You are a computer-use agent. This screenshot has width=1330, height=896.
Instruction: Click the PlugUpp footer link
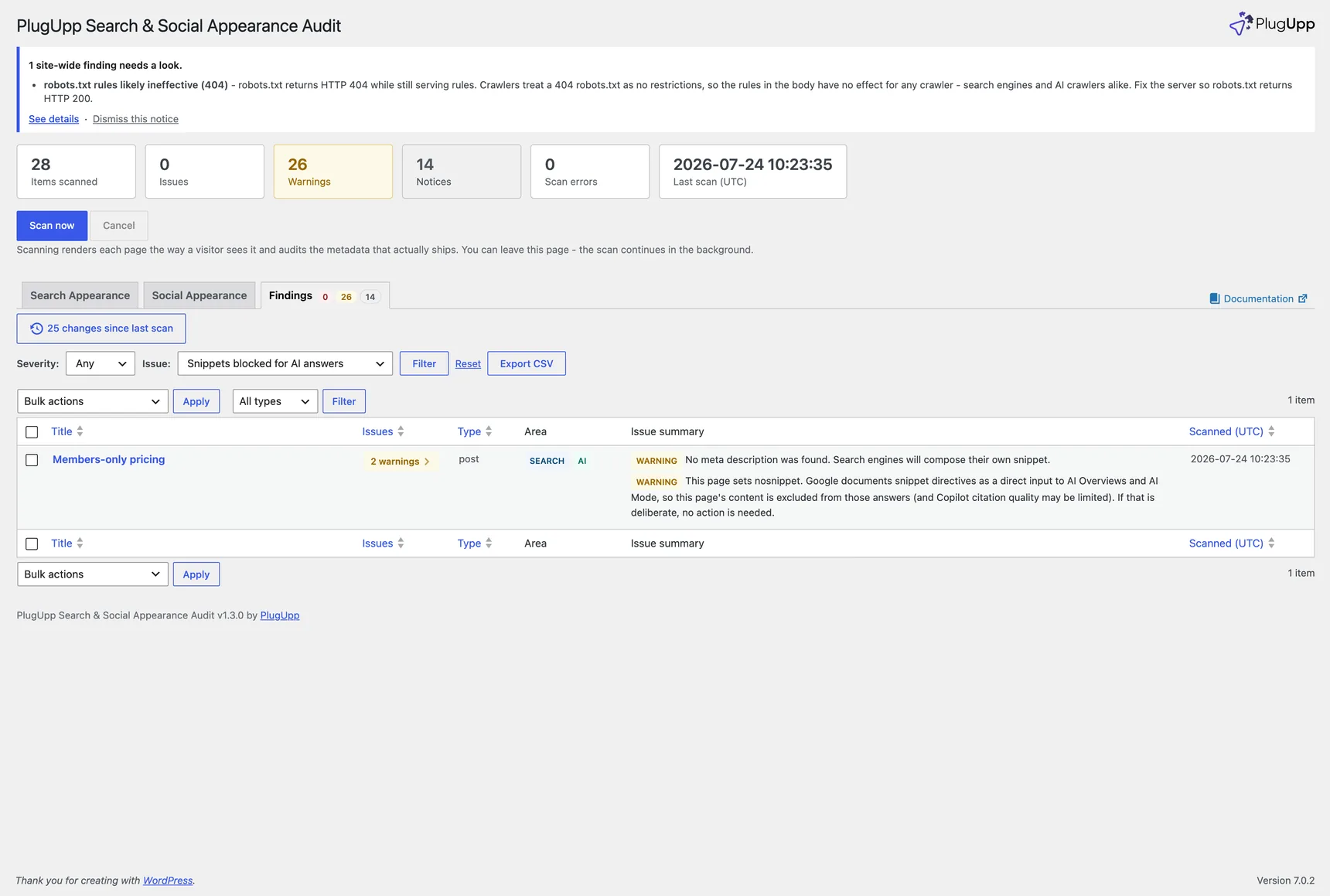(x=280, y=615)
